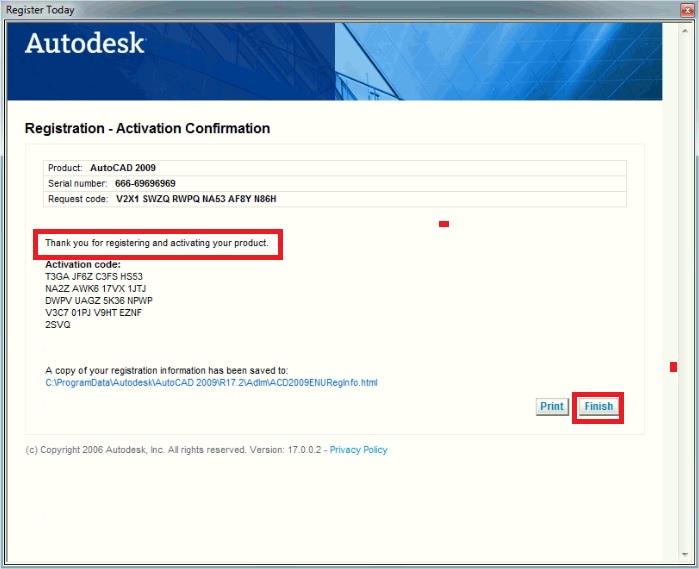The width and height of the screenshot is (699, 569).
Task: Click the Autodesk copyright version text
Action: 174,450
